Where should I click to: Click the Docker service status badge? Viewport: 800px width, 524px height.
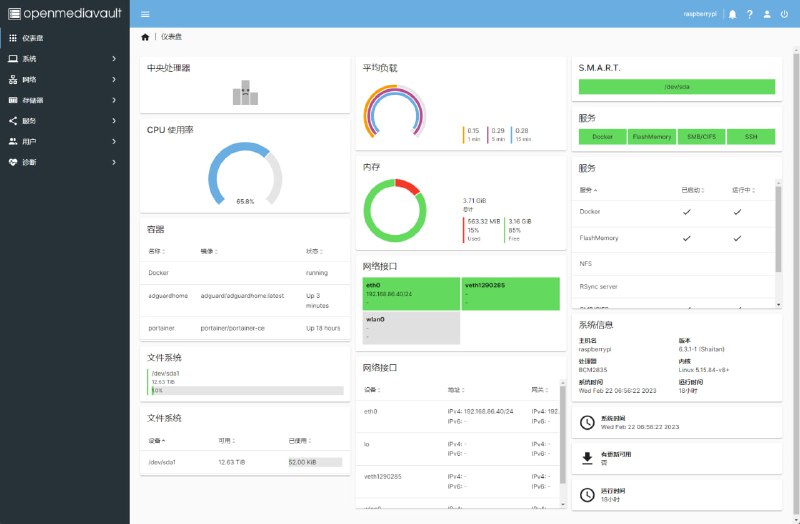tap(602, 136)
